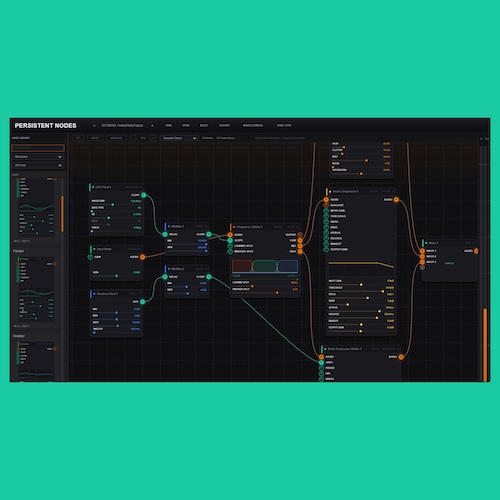Image resolution: width=500 pixels, height=500 pixels.
Task: Click the green mid band in Frequency Splitter
Action: click(x=265, y=266)
